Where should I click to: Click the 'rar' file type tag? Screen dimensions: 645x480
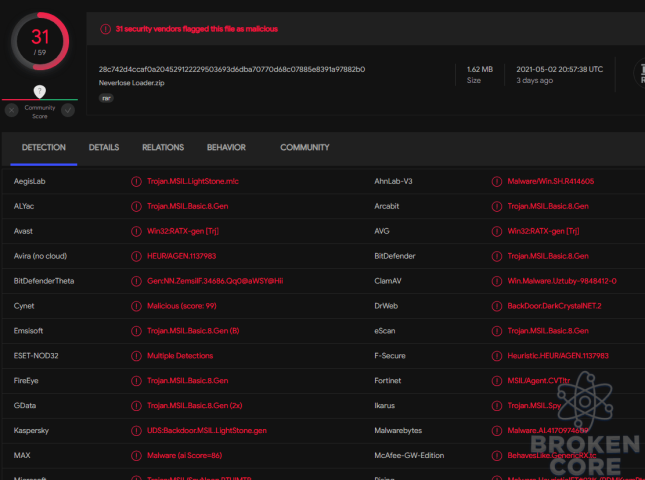pyautogui.click(x=106, y=98)
